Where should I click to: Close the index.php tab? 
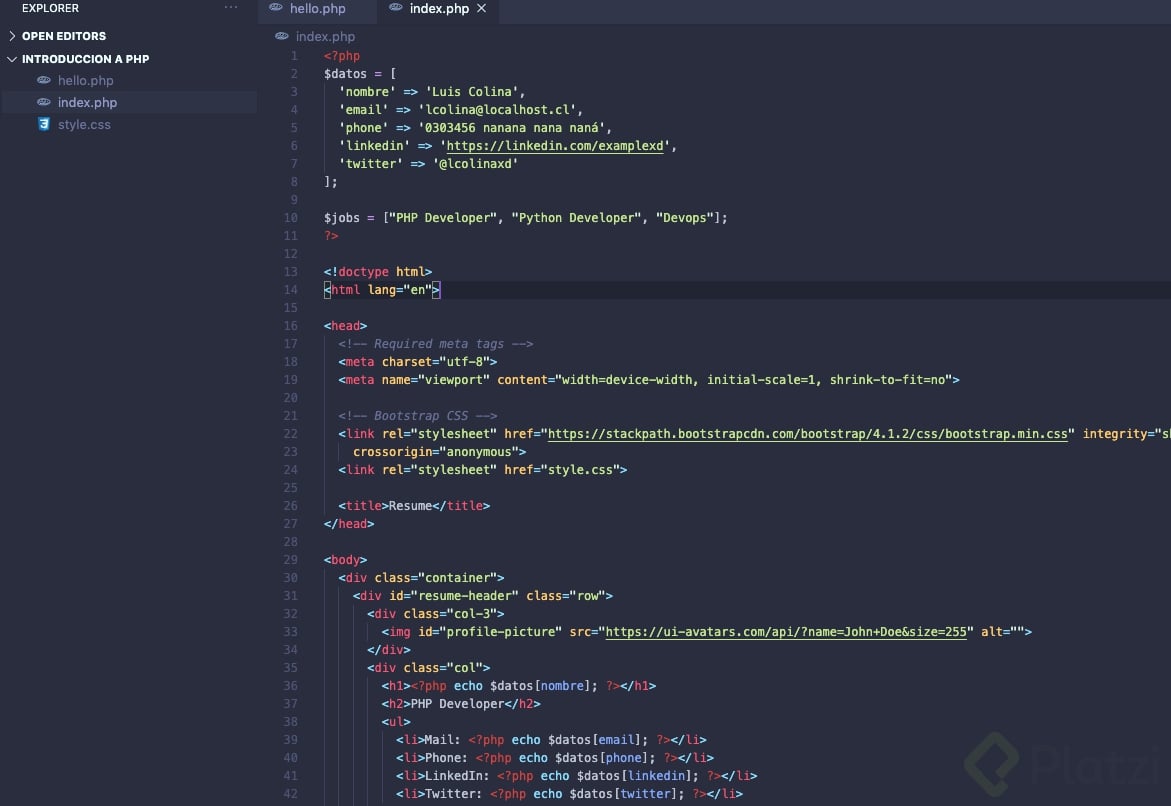coord(482,8)
